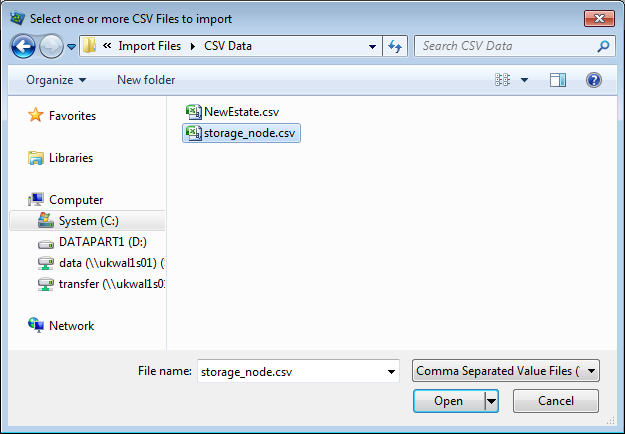Toggle the preview pane icon

click(558, 80)
